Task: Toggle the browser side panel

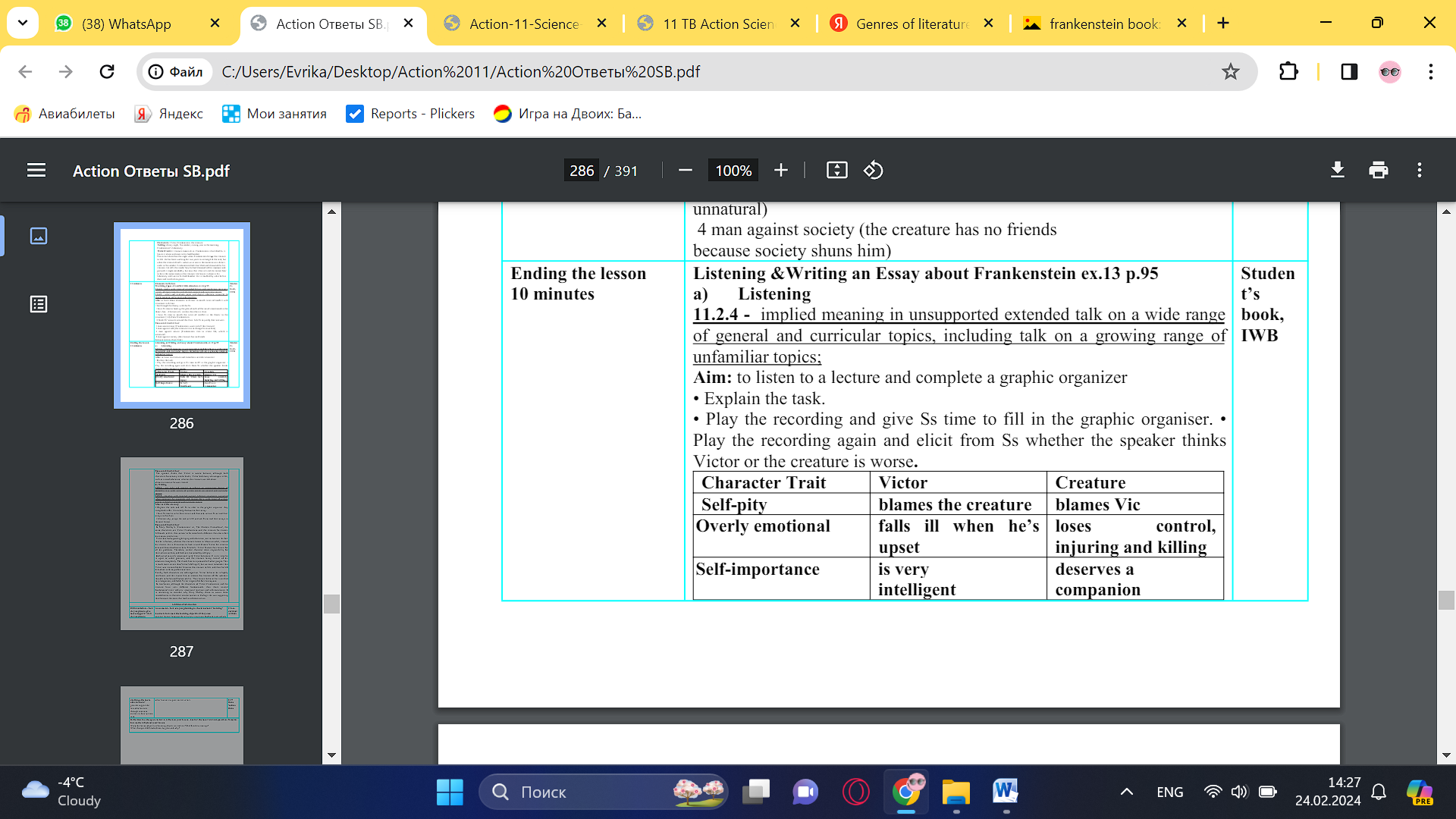Action: tap(1349, 71)
